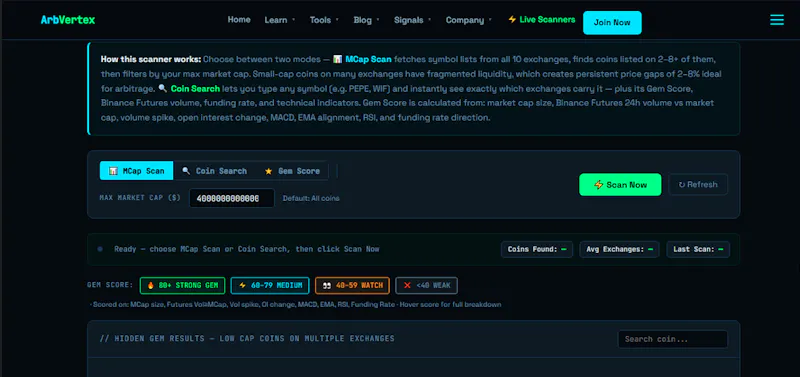Click the Search coin field
Image resolution: width=800 pixels, height=377 pixels.
pyautogui.click(x=672, y=339)
